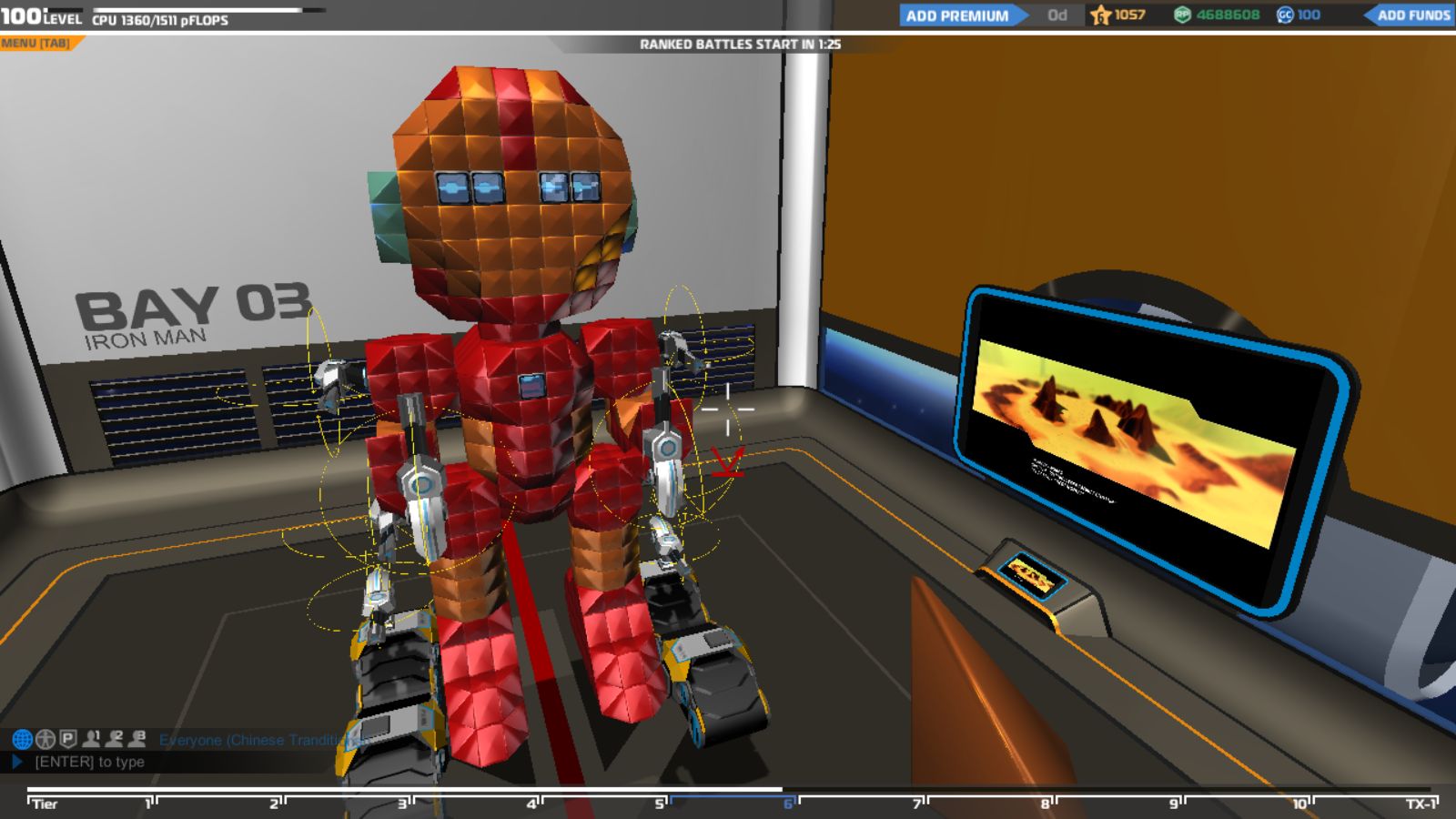Click the small map thumbnail on console
The height and width of the screenshot is (819, 1456).
[1031, 576]
